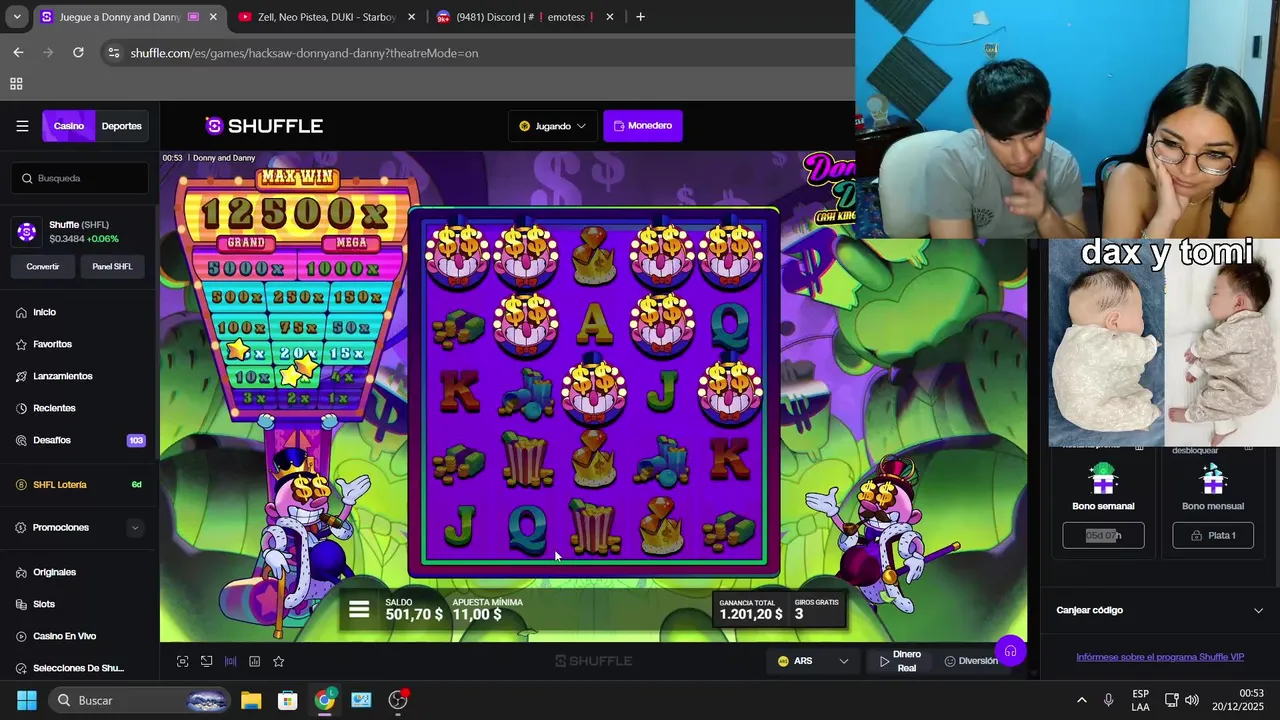Screen dimensions: 1280x720
Task: Open the live support headset button
Action: 1010,651
